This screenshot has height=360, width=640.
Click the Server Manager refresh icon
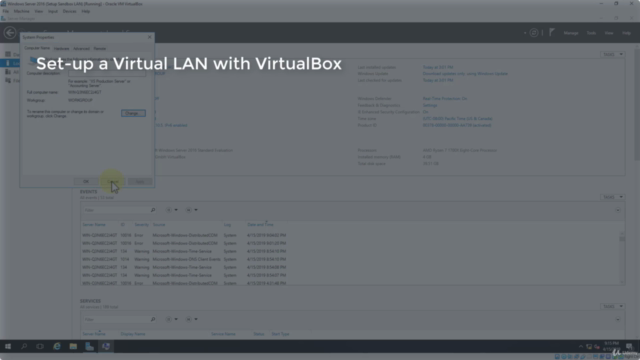[x=533, y=33]
